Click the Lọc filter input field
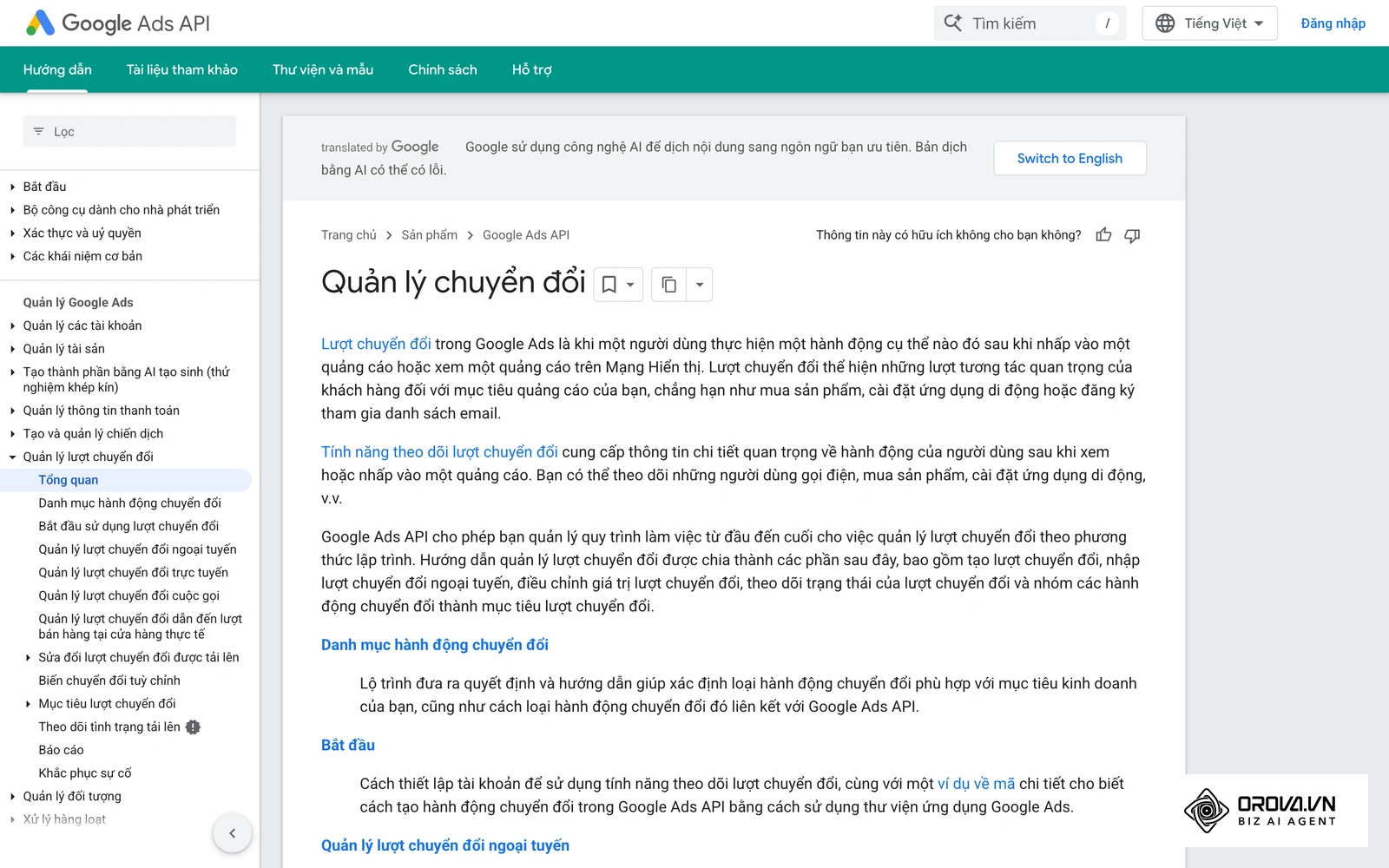Image resolution: width=1389 pixels, height=868 pixels. click(129, 132)
